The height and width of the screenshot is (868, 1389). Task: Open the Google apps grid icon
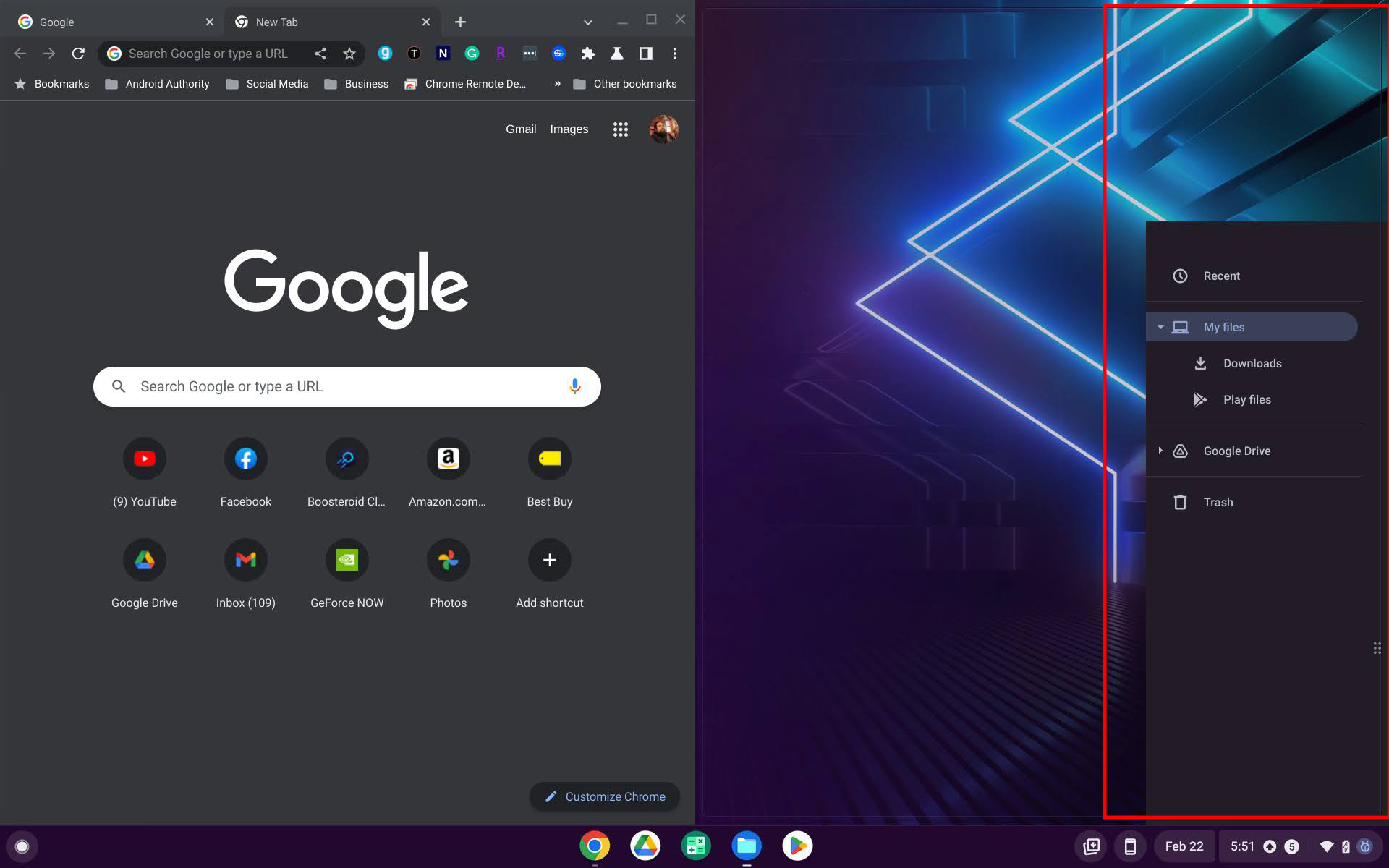[x=620, y=129]
